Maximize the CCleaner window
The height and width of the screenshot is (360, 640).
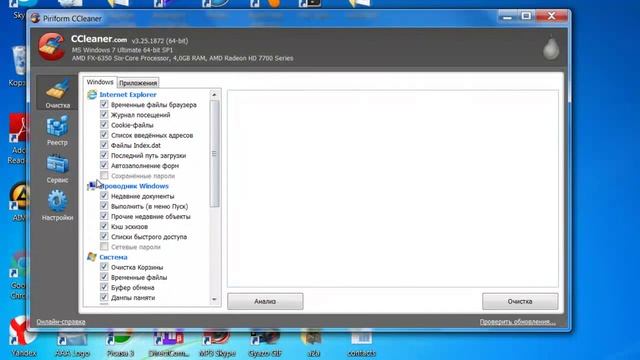click(x=526, y=16)
